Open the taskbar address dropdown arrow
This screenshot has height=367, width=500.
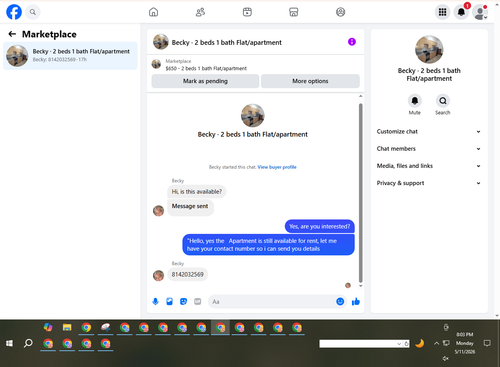[399, 344]
